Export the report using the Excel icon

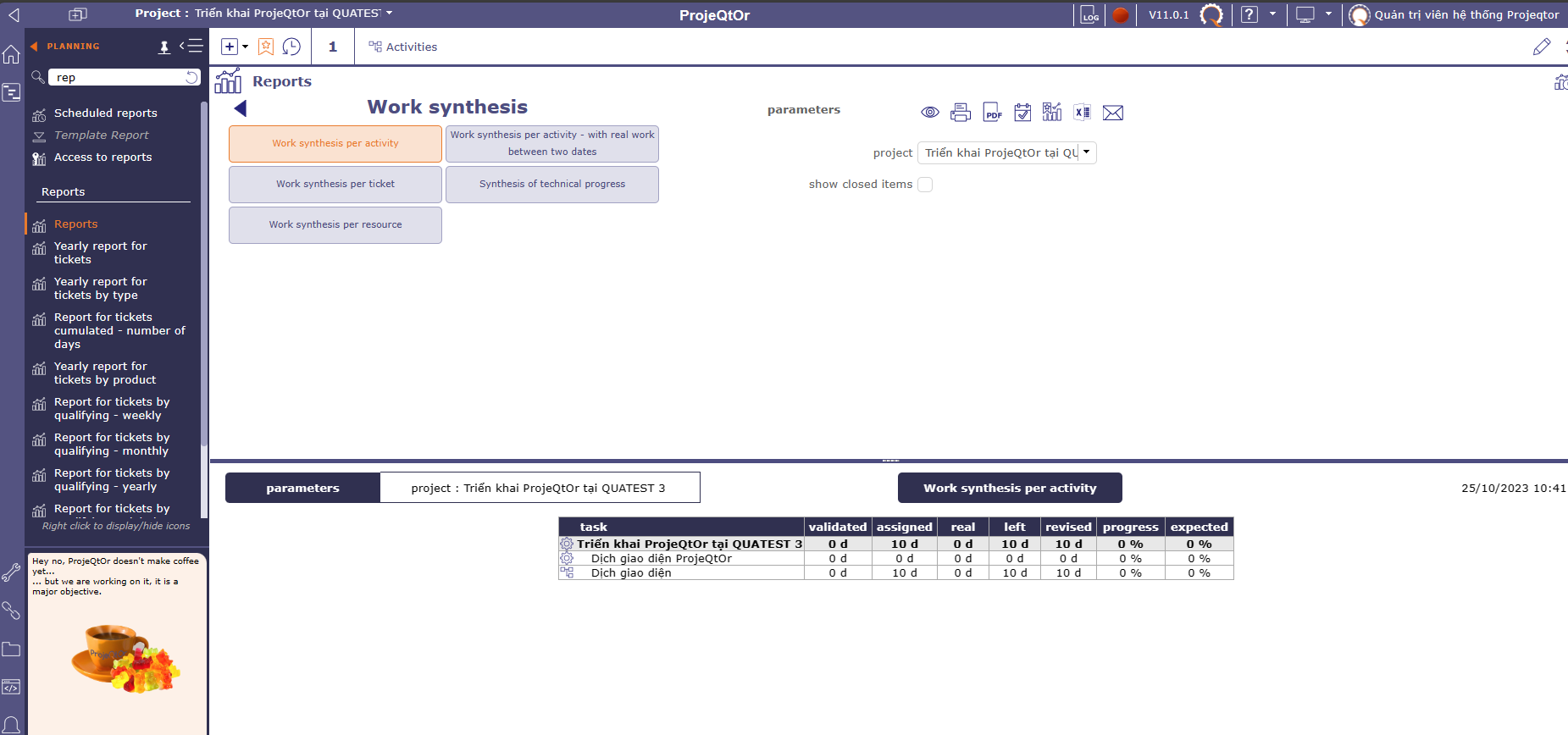coord(1082,113)
